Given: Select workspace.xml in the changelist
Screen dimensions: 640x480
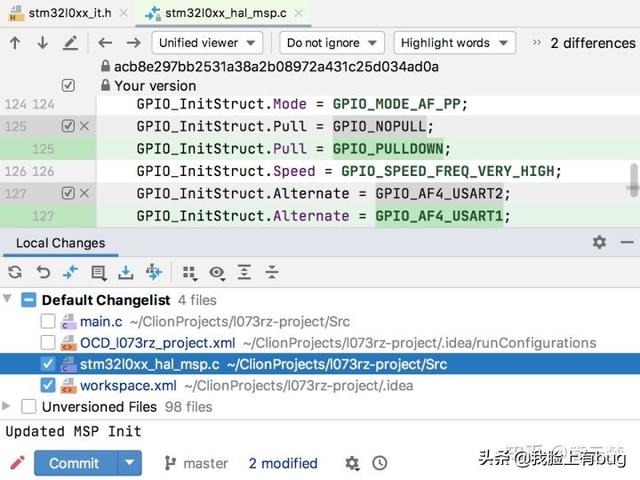Looking at the screenshot, I should [320, 385].
